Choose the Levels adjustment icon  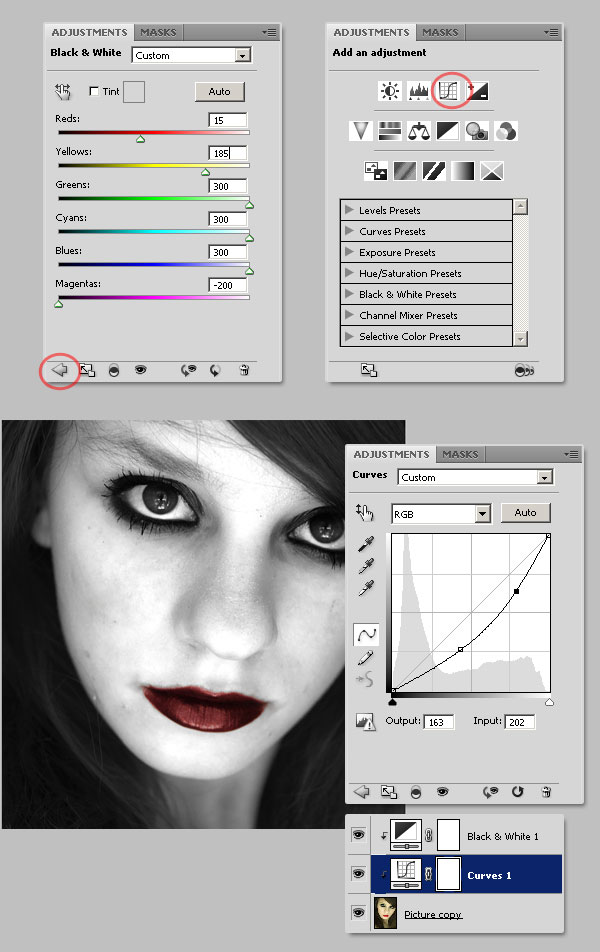419,91
